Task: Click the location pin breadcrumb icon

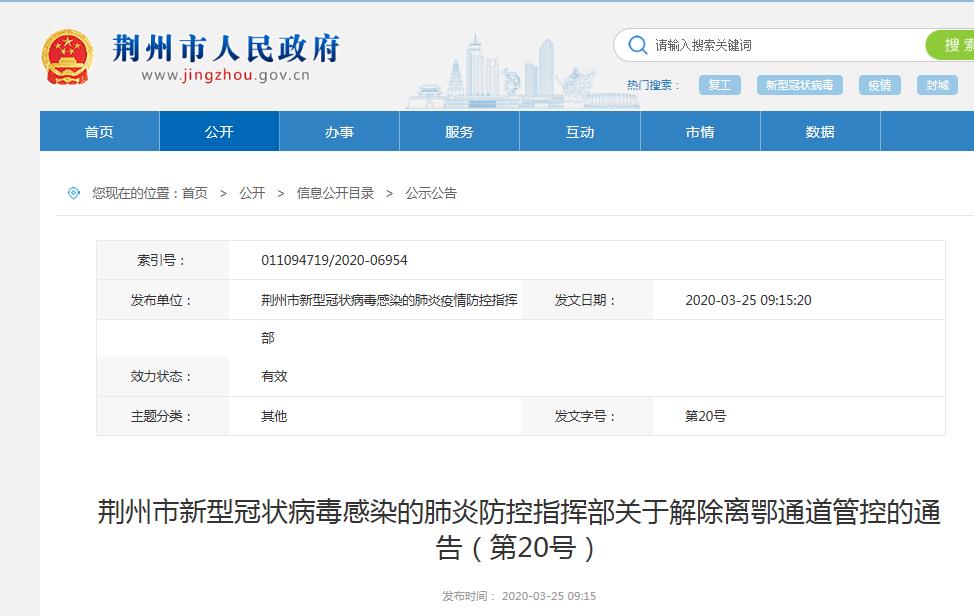Action: coord(73,193)
